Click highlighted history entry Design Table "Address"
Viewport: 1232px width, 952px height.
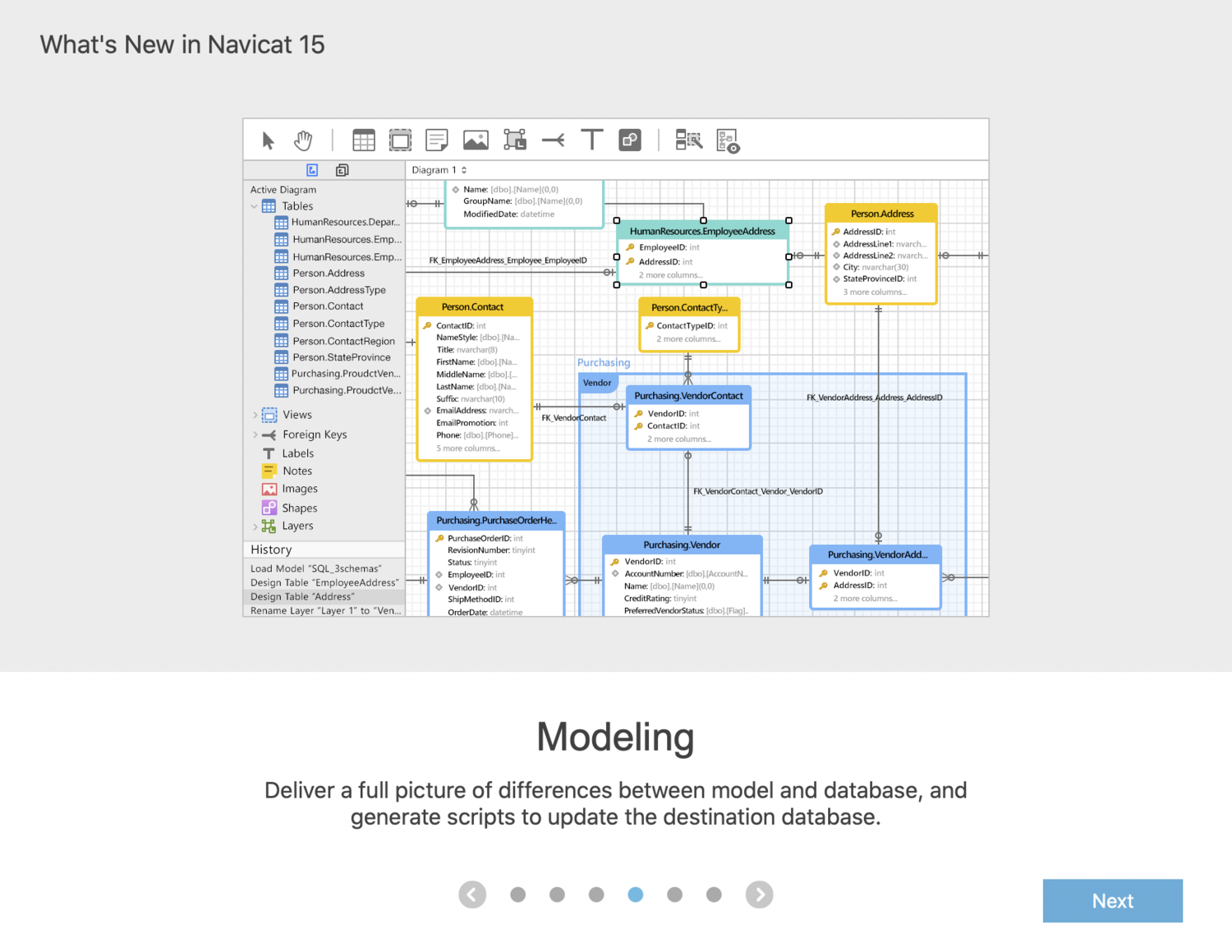(x=324, y=596)
